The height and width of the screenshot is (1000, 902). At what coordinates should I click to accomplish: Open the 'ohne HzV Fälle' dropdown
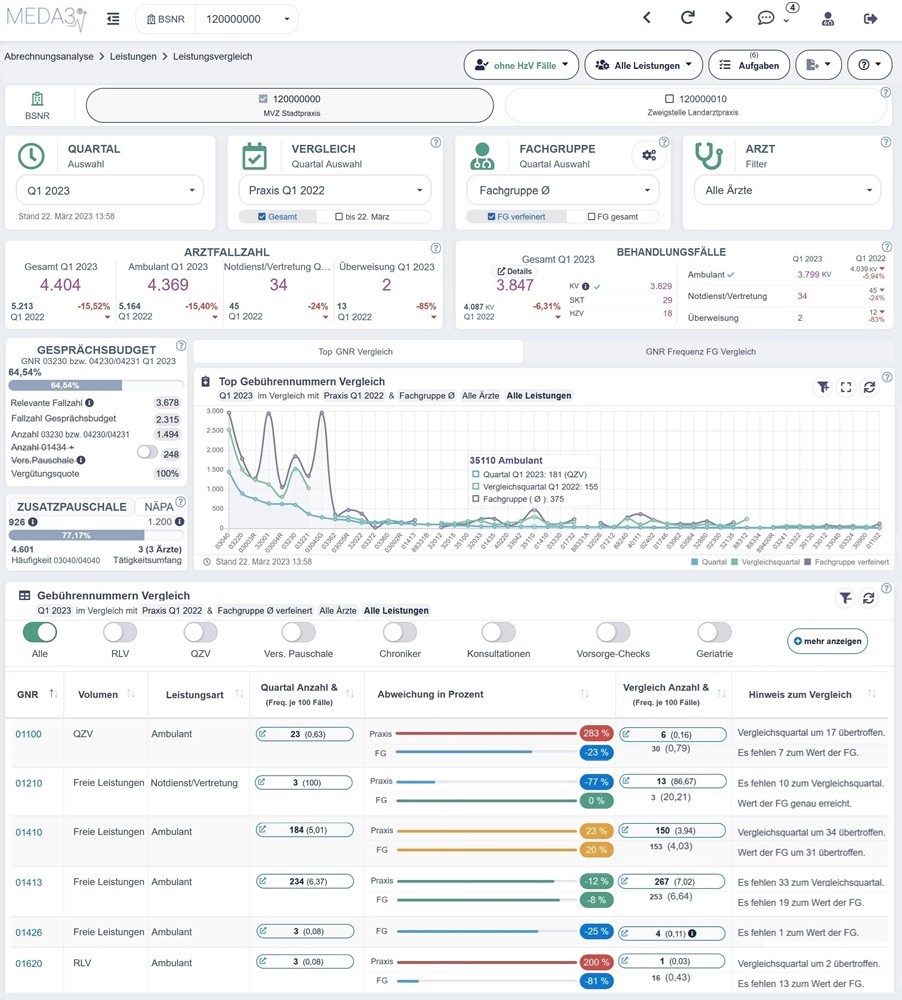click(521, 65)
